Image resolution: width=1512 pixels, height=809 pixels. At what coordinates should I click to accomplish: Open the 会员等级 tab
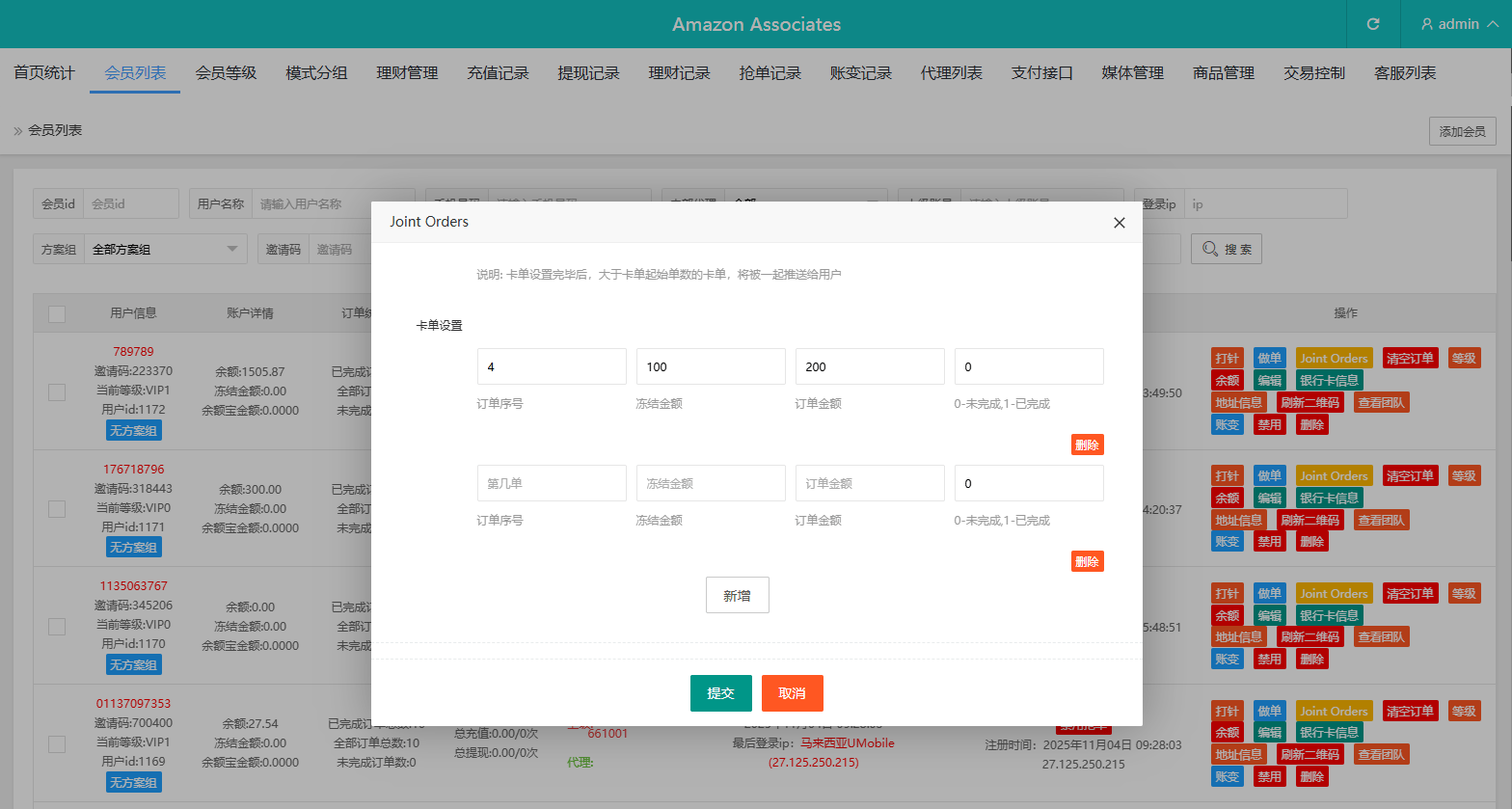click(226, 73)
